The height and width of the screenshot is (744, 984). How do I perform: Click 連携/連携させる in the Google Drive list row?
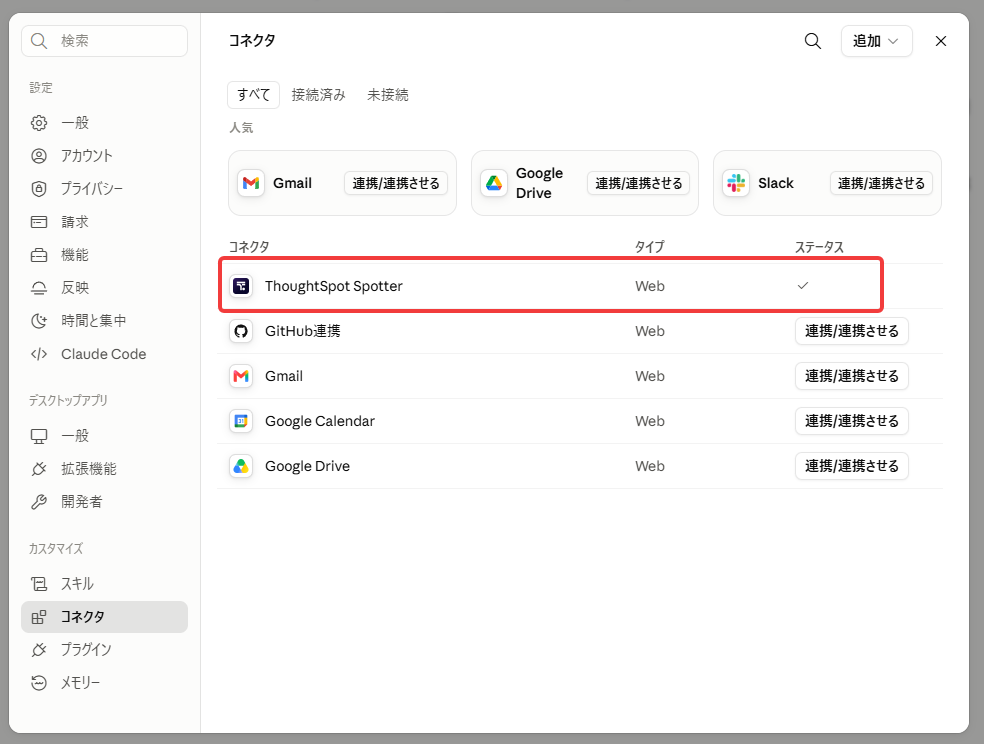coord(852,466)
